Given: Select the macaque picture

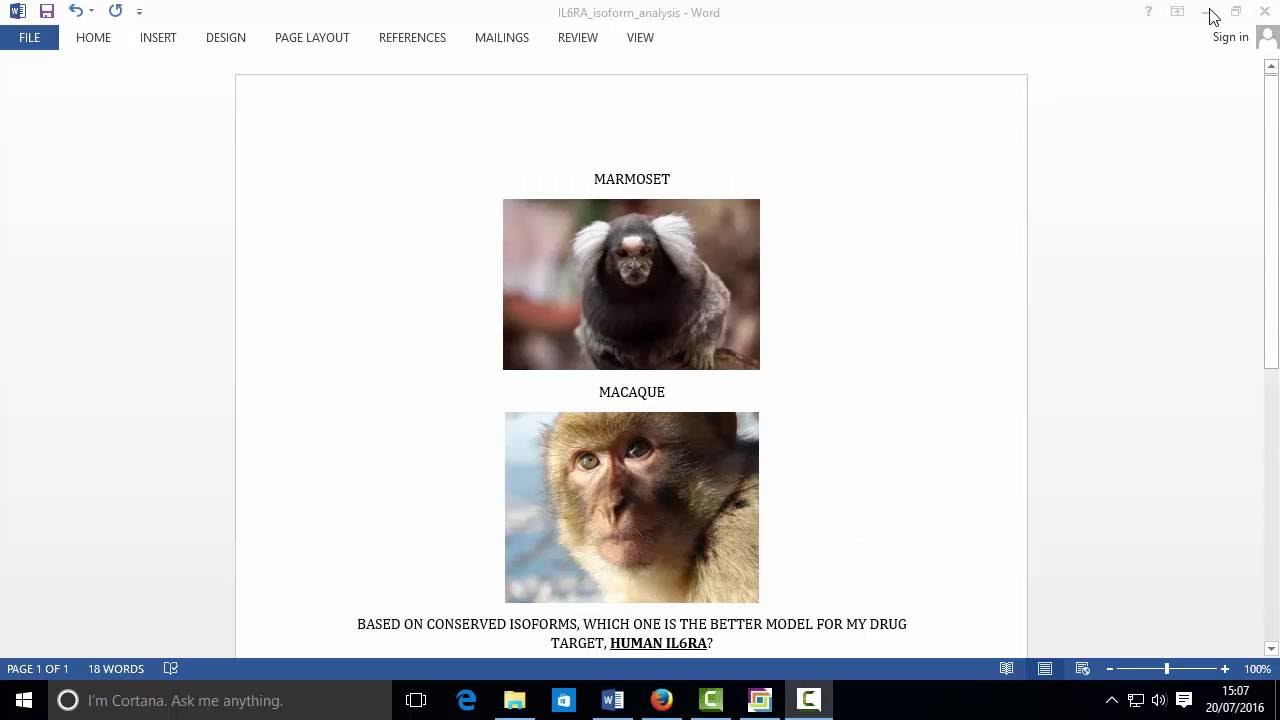Looking at the screenshot, I should point(632,507).
